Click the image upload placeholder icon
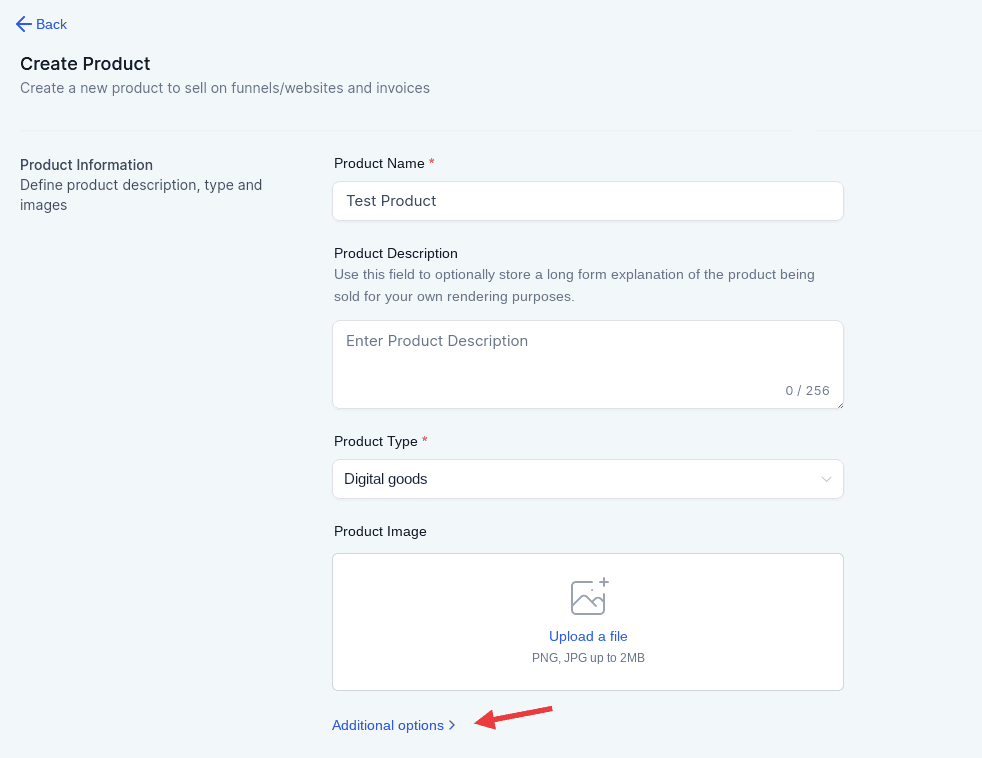 [x=589, y=596]
